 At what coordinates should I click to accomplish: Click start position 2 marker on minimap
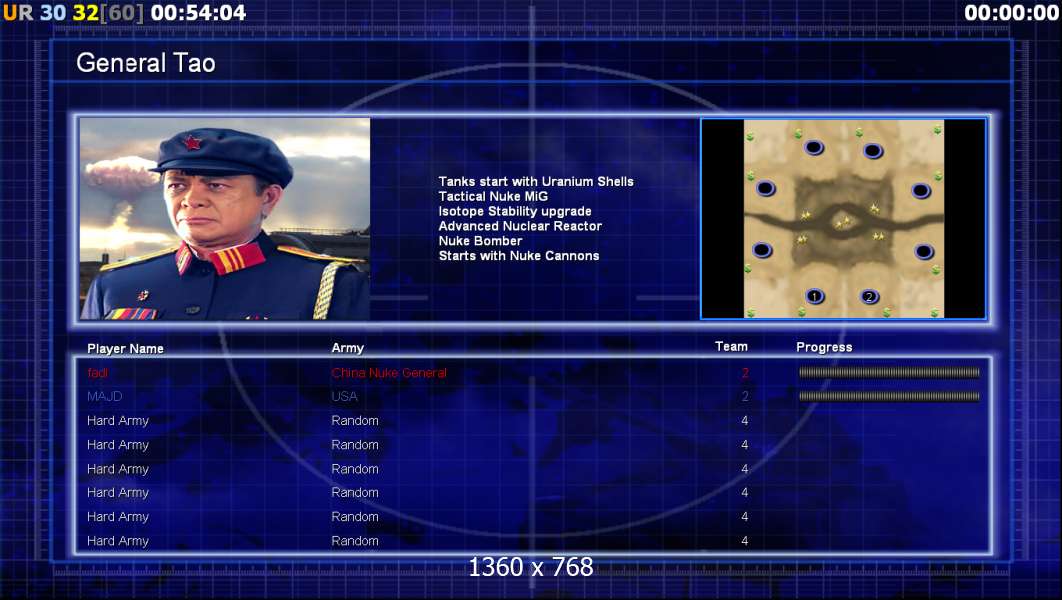point(869,297)
